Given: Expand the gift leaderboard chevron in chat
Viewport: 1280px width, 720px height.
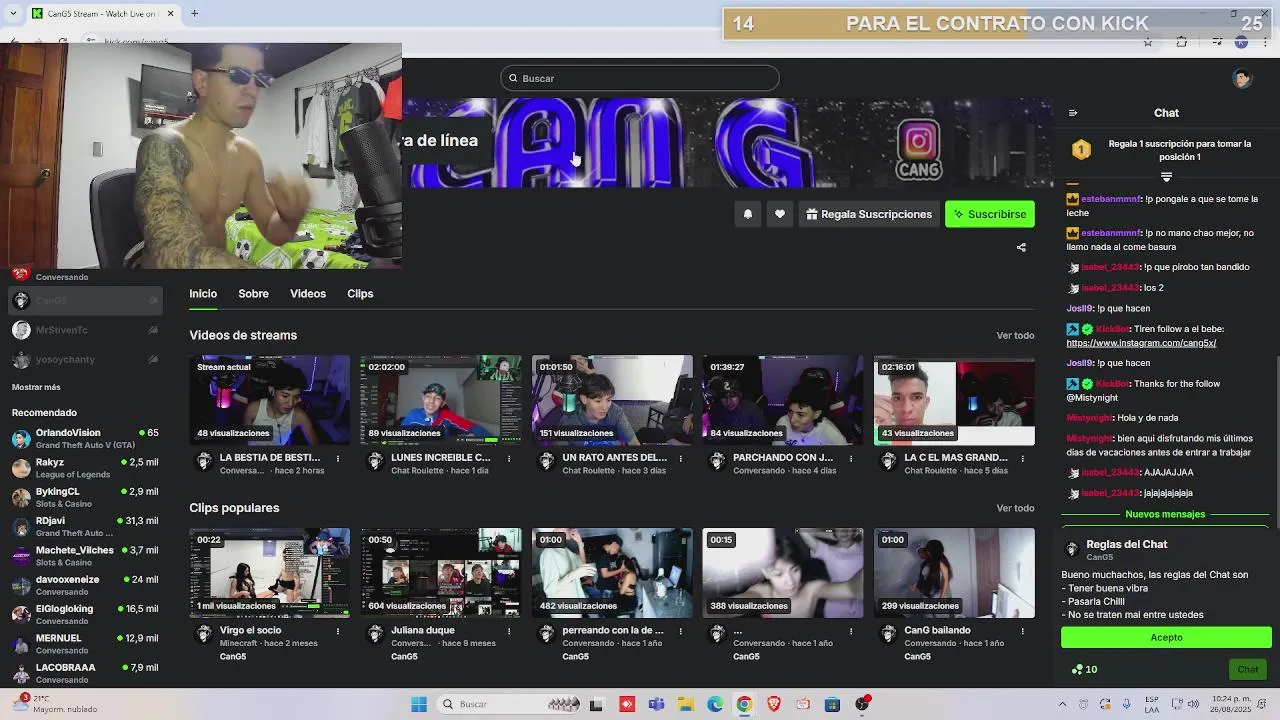Looking at the screenshot, I should 1166,177.
